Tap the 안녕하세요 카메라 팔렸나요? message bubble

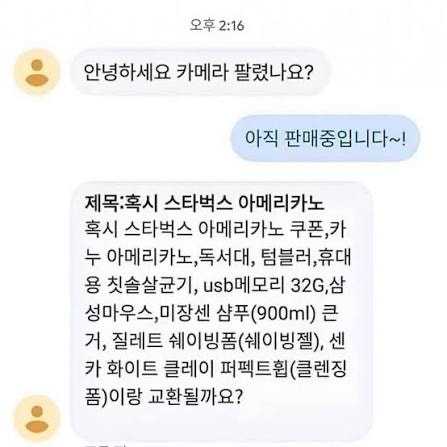(199, 72)
